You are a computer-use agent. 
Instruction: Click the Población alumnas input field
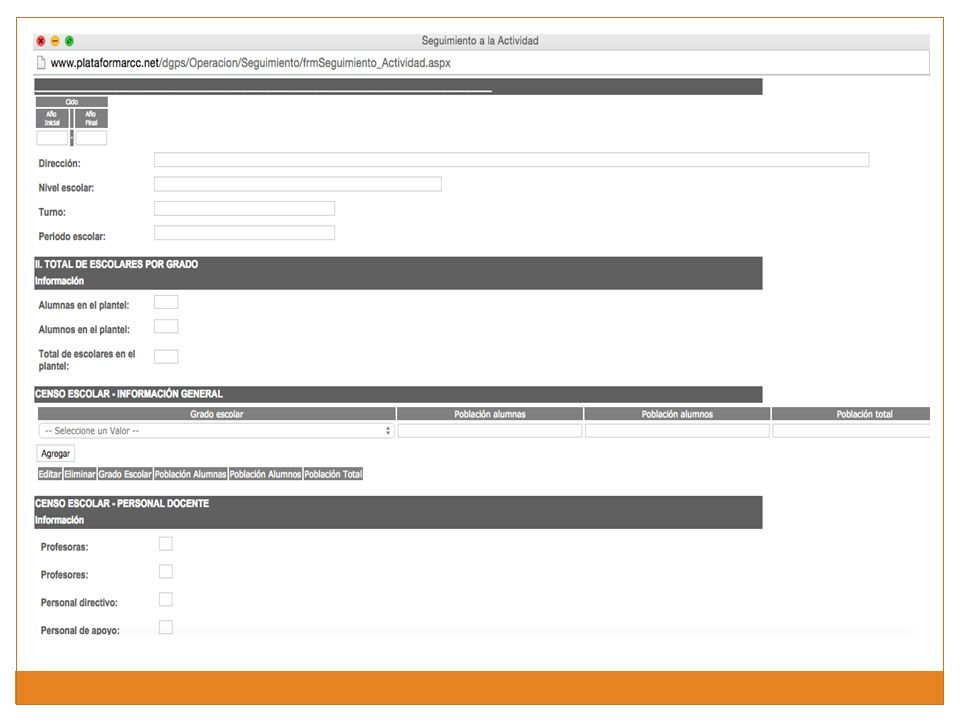(490, 431)
